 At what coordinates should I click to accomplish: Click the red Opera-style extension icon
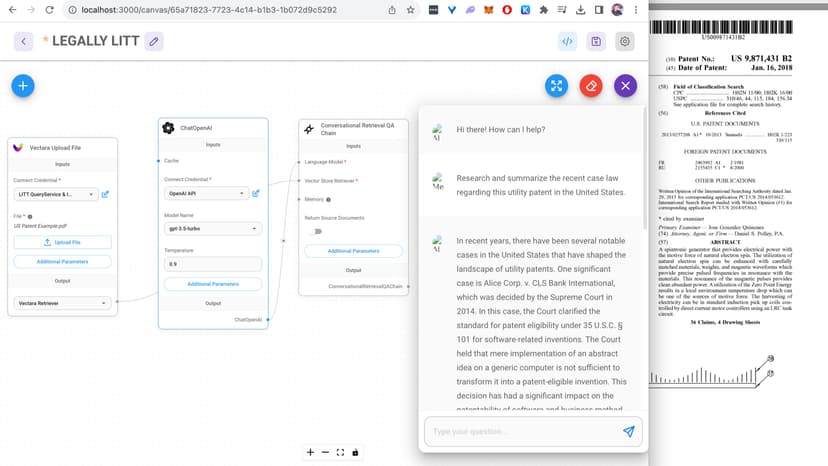coord(507,10)
